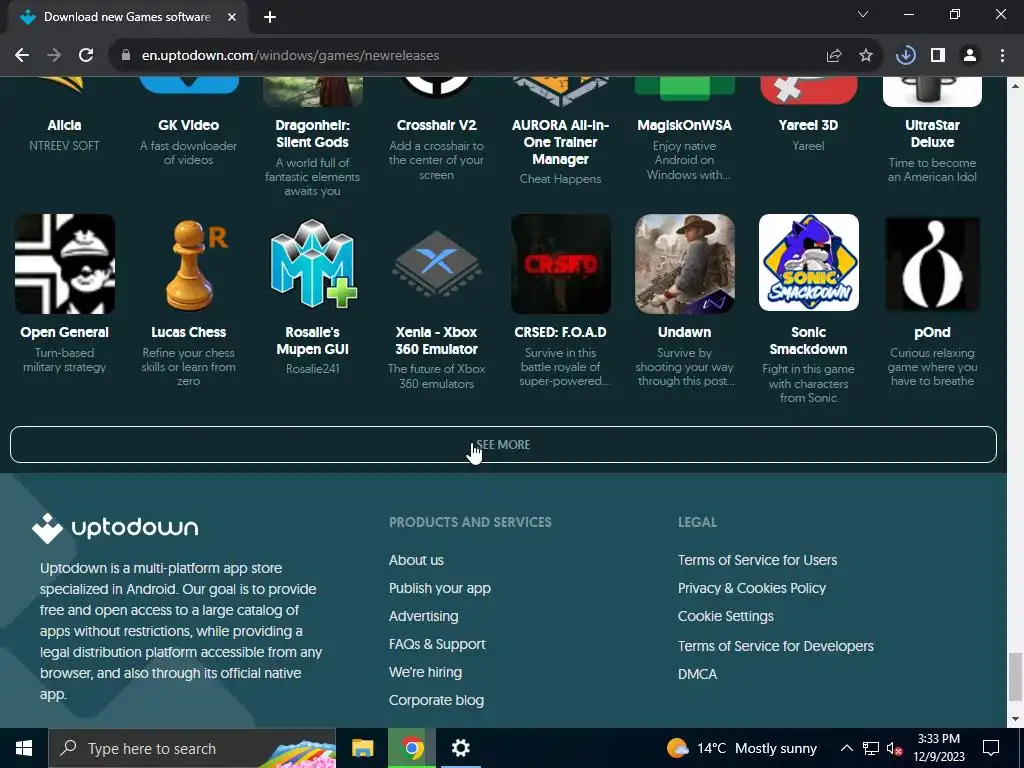Open the FAQs & Support link
The width and height of the screenshot is (1024, 768).
pos(437,644)
